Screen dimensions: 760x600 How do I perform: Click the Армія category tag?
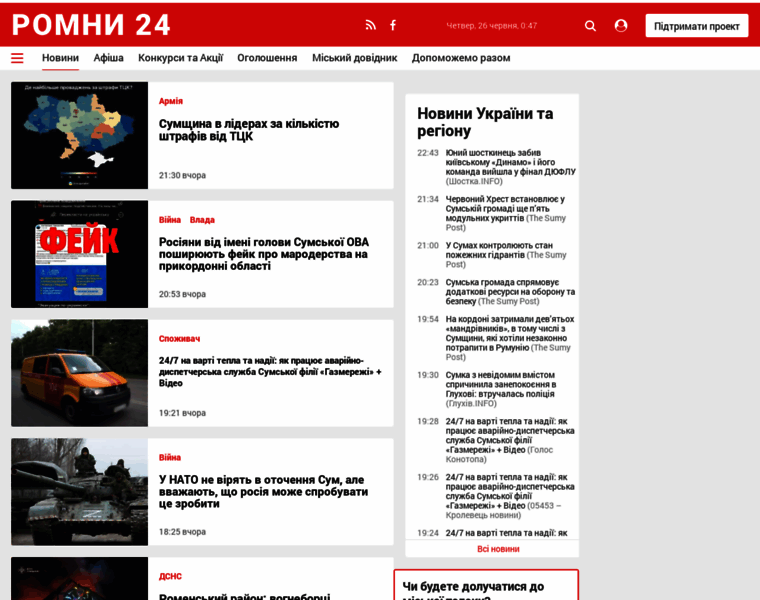(x=171, y=101)
